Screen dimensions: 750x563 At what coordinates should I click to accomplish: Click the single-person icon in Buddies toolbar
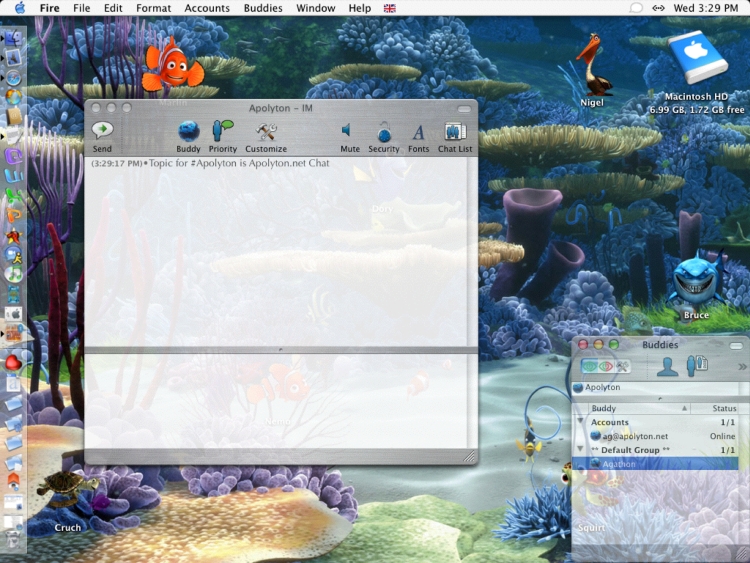[x=667, y=366]
